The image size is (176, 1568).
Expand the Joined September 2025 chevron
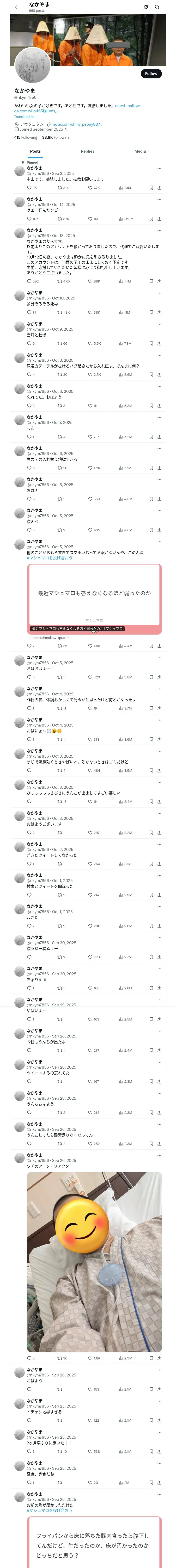(65, 129)
